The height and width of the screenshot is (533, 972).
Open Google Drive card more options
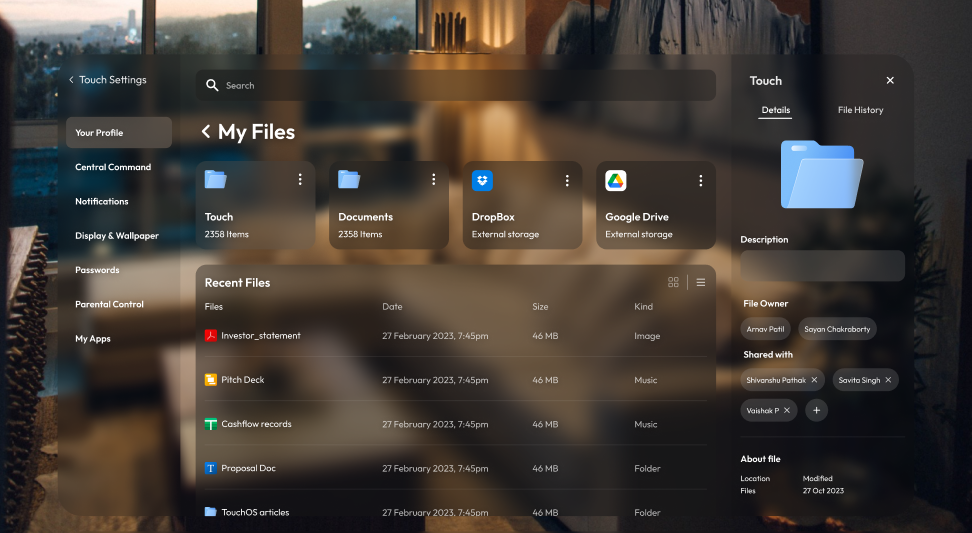(701, 180)
